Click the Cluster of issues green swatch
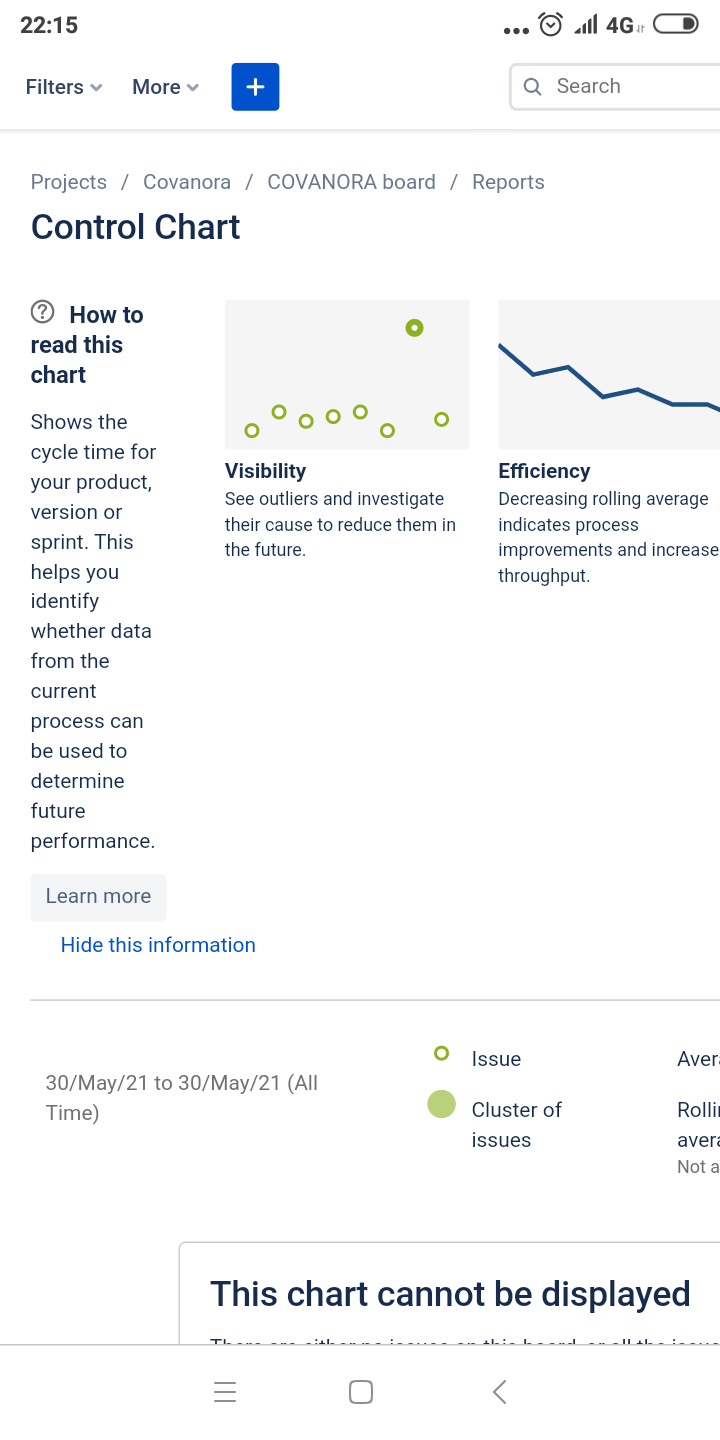720x1440 pixels. pyautogui.click(x=441, y=1104)
